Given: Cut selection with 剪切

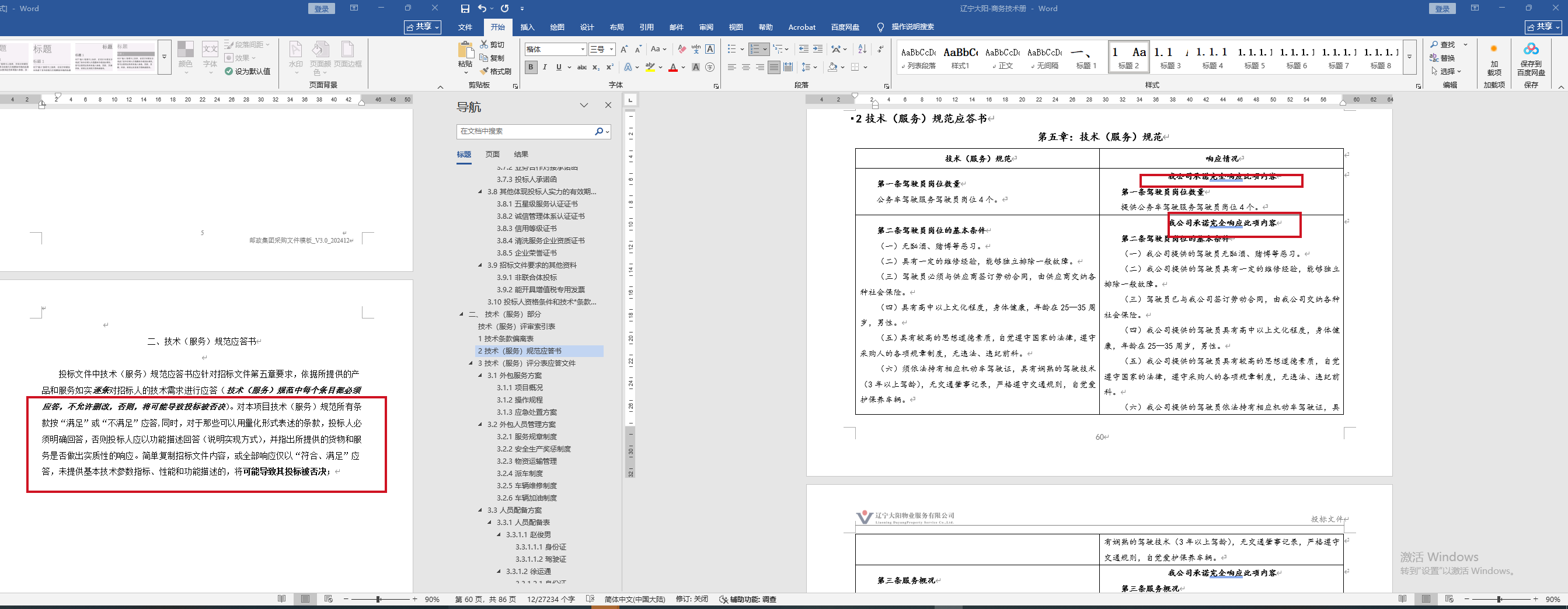Looking at the screenshot, I should tap(493, 44).
